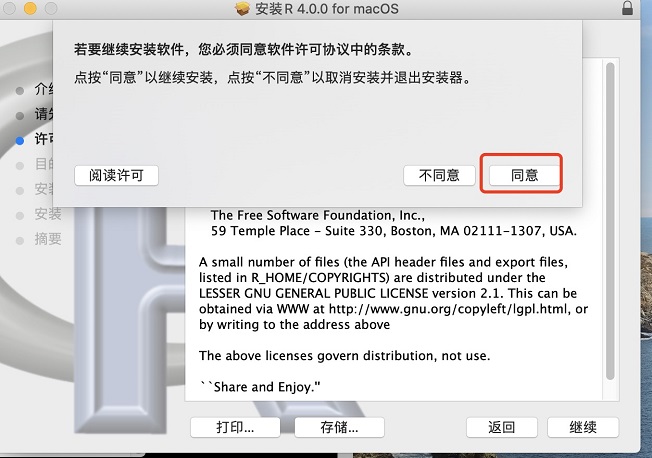The image size is (652, 458).
Task: Click the gray bullet beside 摘要 step
Action: click(20, 240)
